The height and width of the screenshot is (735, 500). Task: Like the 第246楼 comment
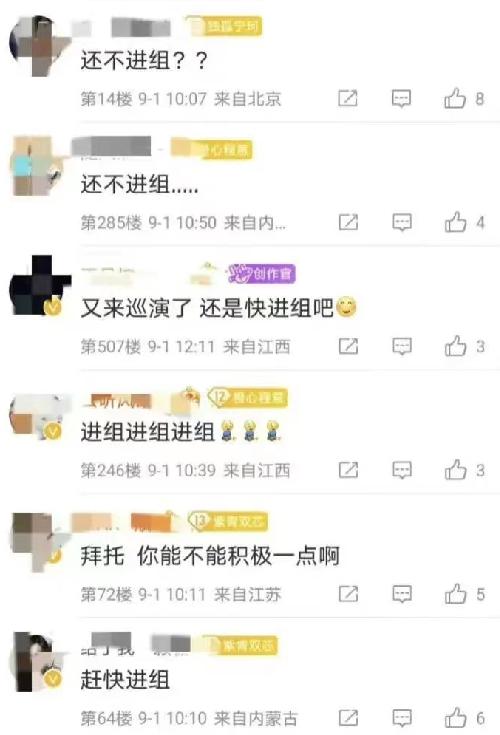pos(455,470)
